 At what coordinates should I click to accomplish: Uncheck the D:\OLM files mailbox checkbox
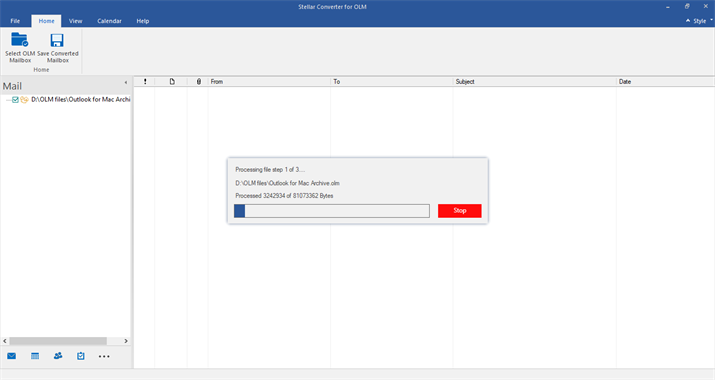(16, 99)
